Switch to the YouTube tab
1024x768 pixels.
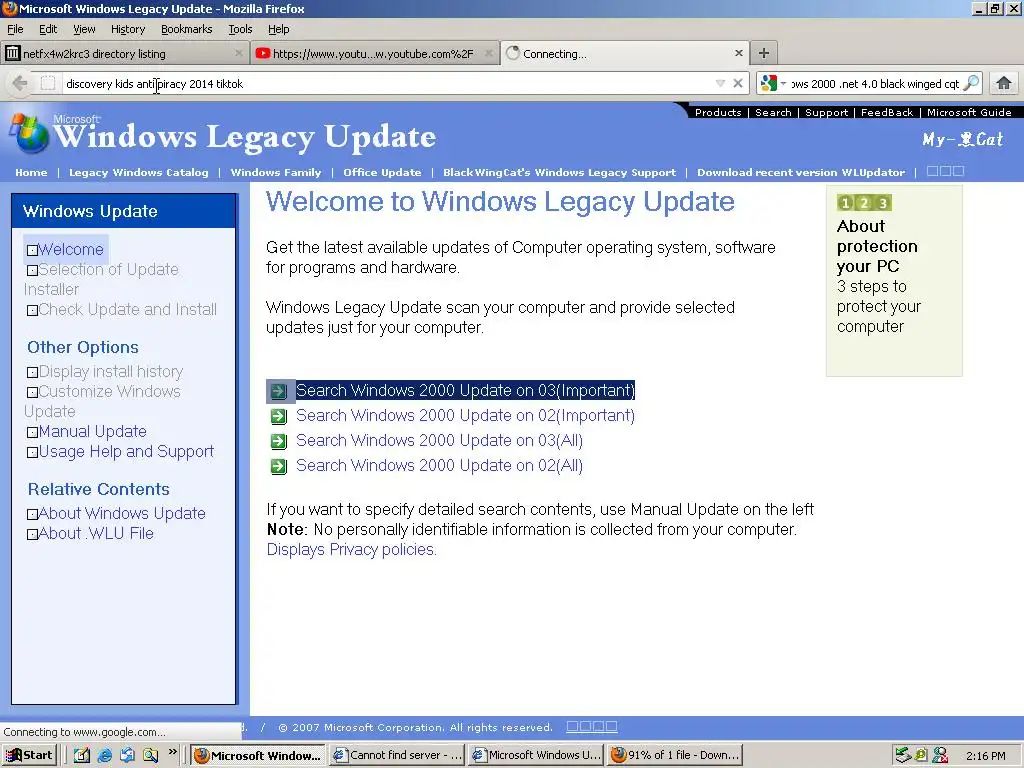[375, 53]
